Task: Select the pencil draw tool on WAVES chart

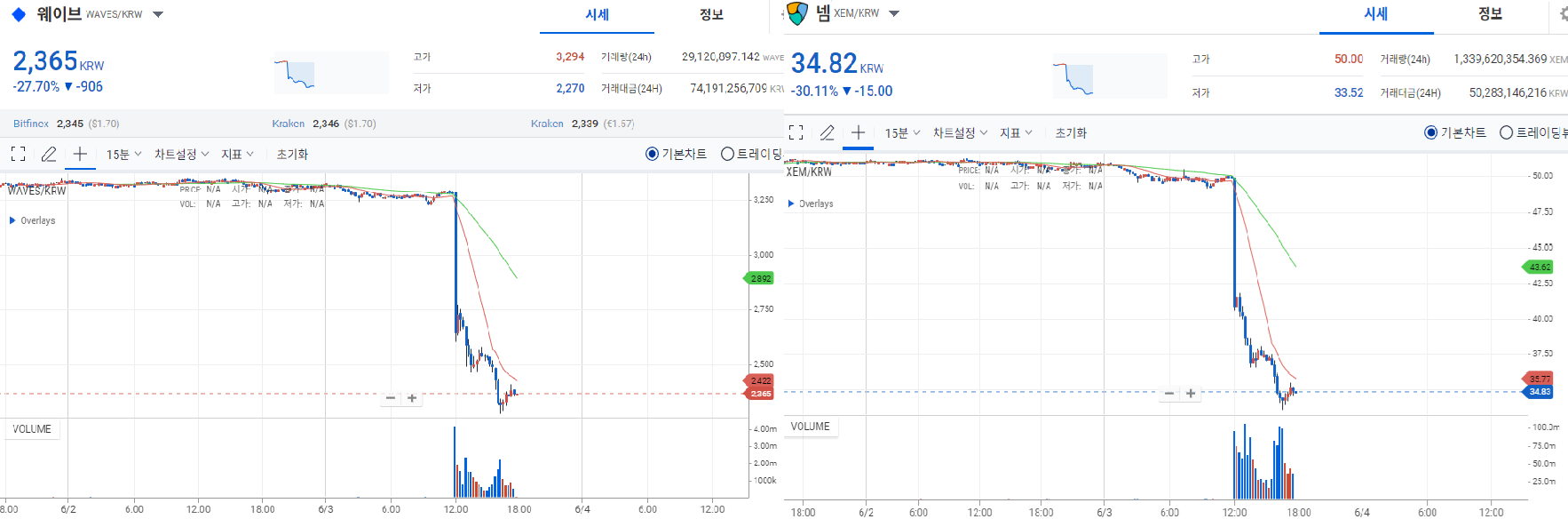Action: (x=49, y=154)
